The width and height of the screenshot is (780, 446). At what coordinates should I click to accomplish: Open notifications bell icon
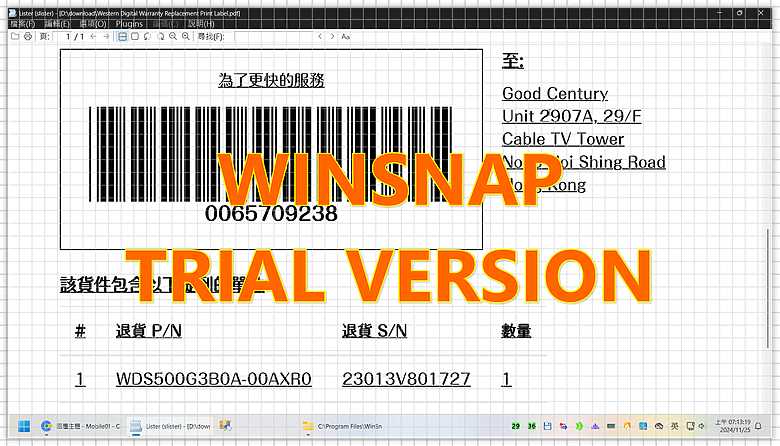(x=758, y=426)
